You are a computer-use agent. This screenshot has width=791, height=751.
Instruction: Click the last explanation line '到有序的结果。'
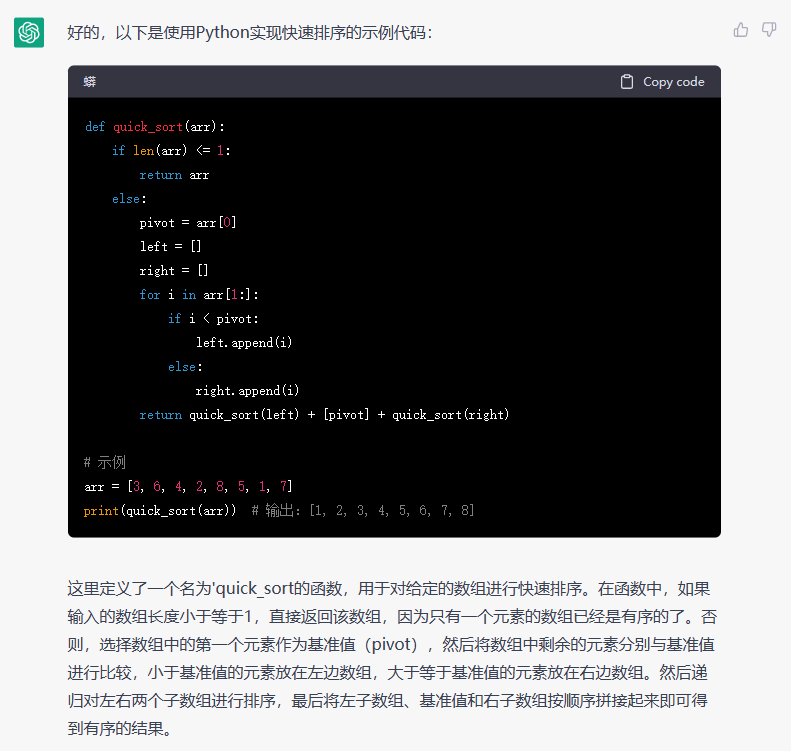[x=120, y=728]
